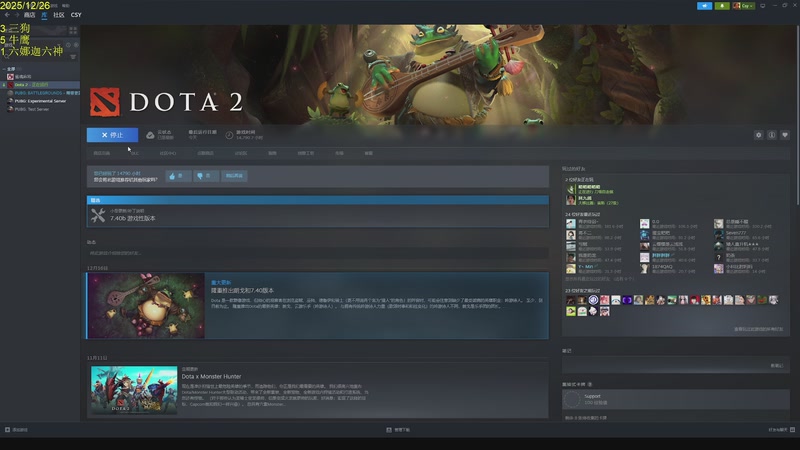Go back with the left arrow
This screenshot has width=800, height=450.
click(7, 15)
